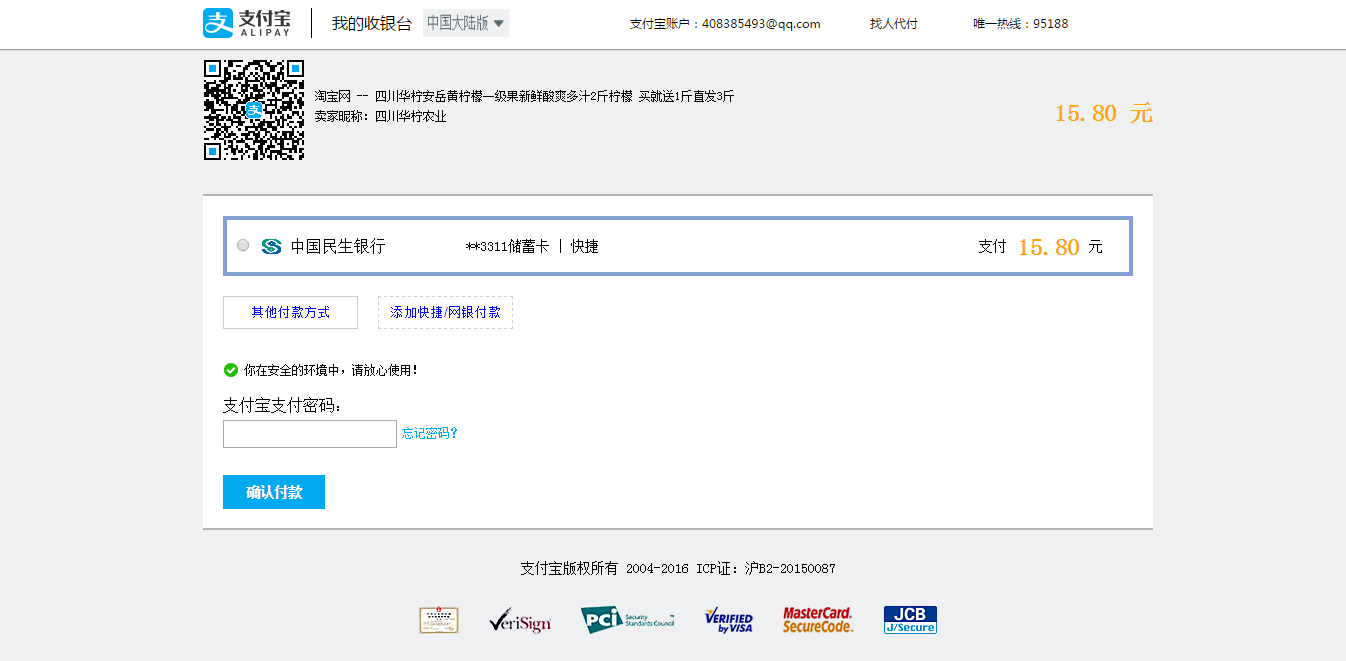Click the PCI Security Standards badge

[x=628, y=620]
